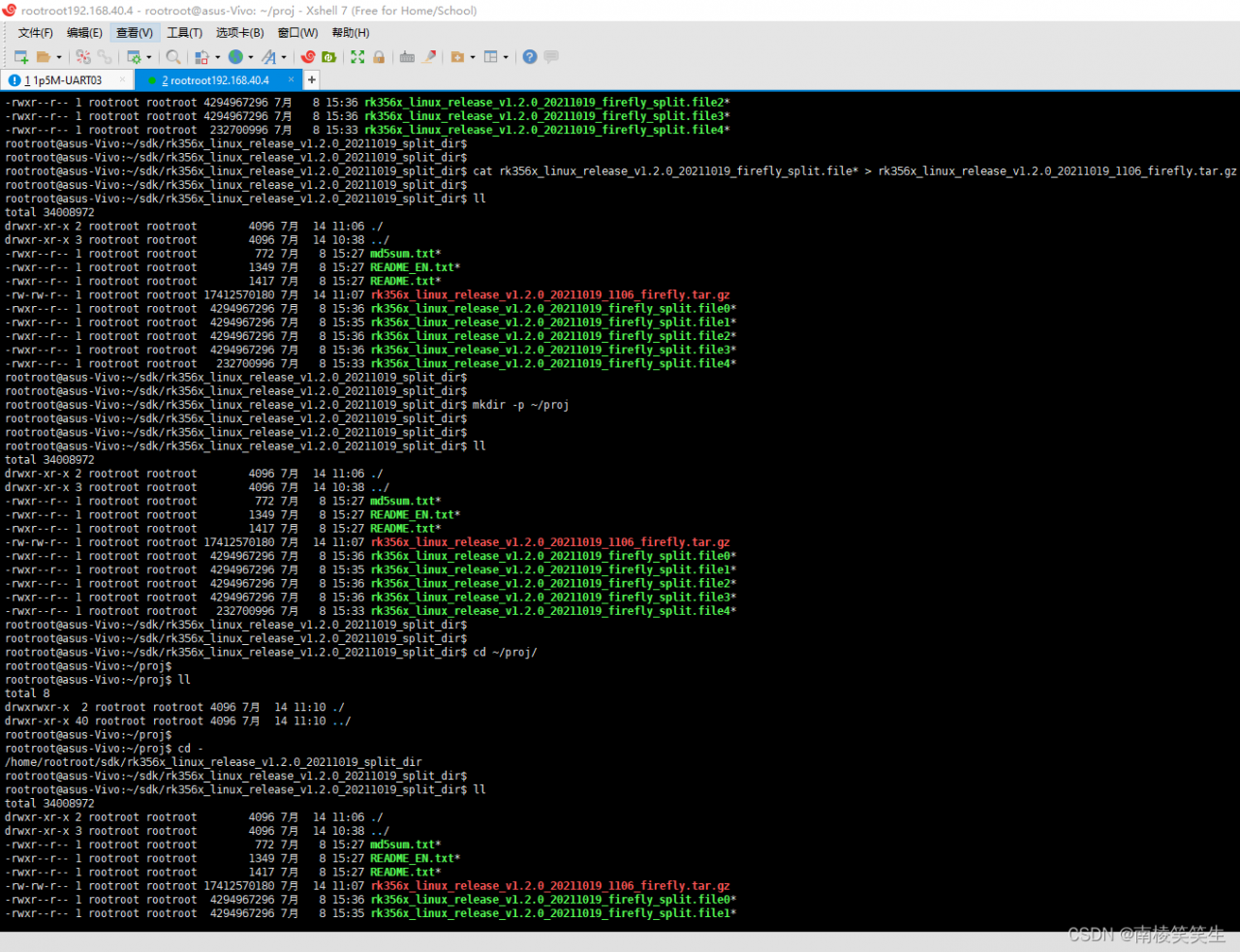Click the padlock lock-screen icon
The height and width of the screenshot is (952, 1240).
pyautogui.click(x=379, y=57)
